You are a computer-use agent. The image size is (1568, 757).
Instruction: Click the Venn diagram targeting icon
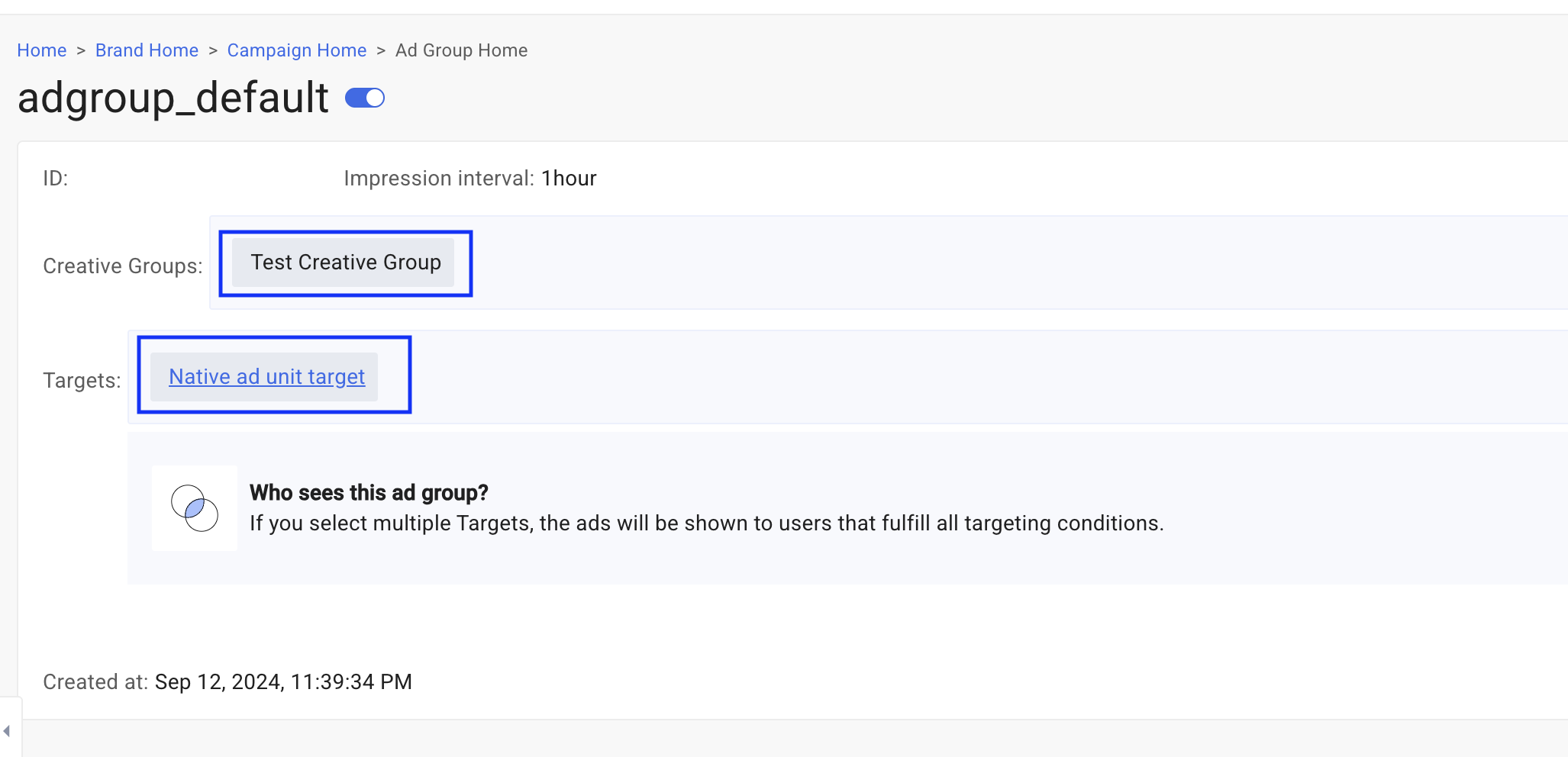pyautogui.click(x=195, y=508)
